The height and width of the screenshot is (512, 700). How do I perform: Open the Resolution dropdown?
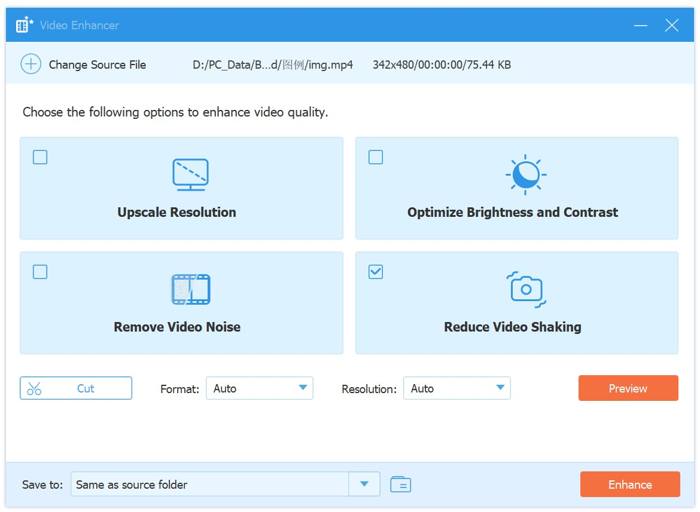457,388
